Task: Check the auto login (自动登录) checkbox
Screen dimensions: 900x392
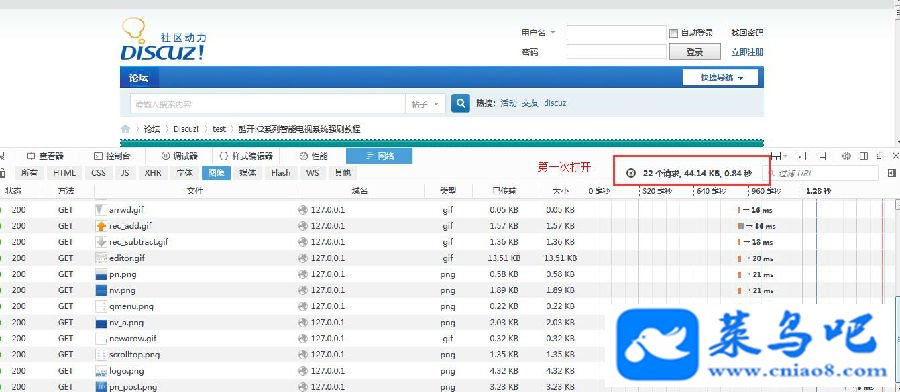Action: click(x=674, y=33)
